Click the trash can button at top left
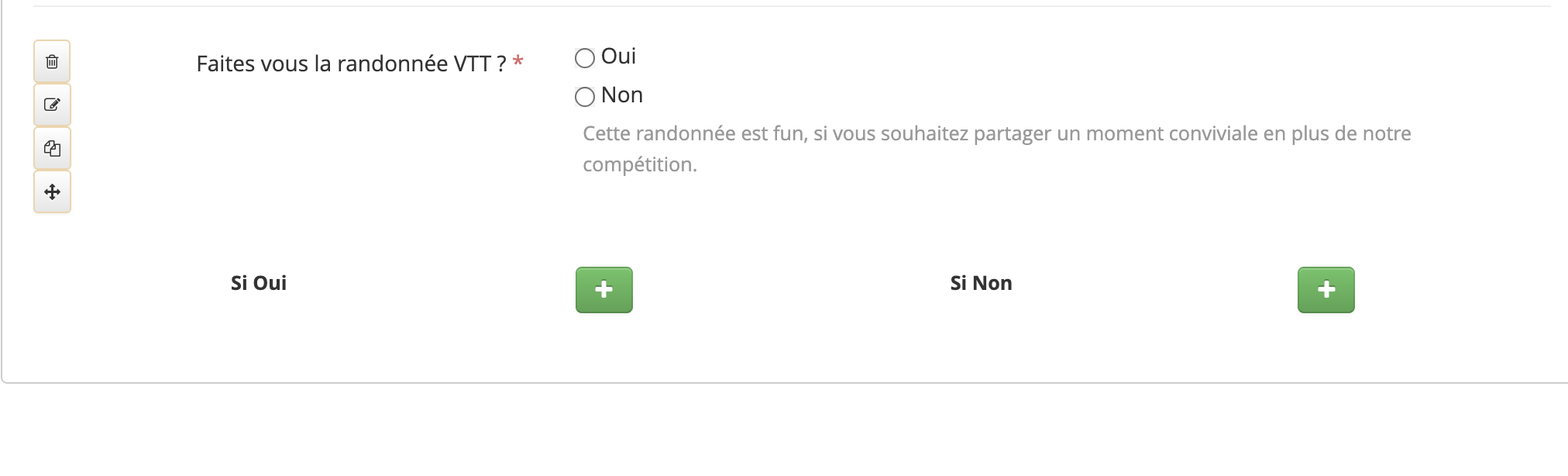 click(52, 62)
